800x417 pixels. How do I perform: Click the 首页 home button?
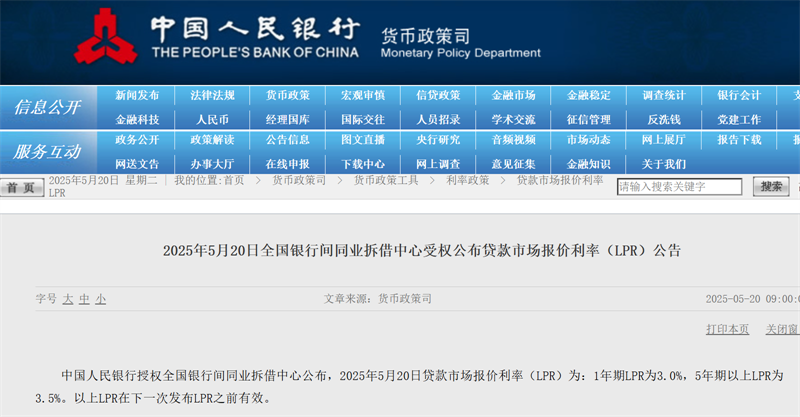pos(21,187)
